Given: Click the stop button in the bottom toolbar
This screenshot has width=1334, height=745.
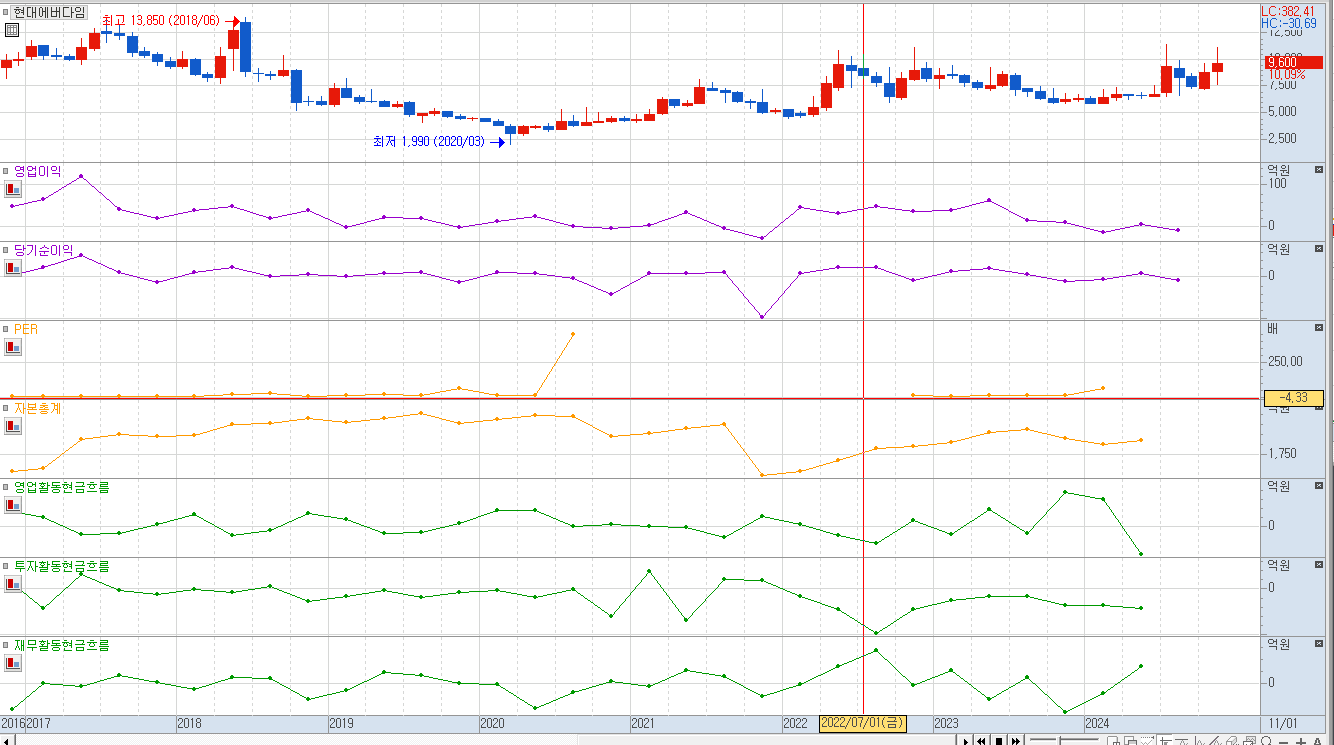Looking at the screenshot, I should click(998, 740).
